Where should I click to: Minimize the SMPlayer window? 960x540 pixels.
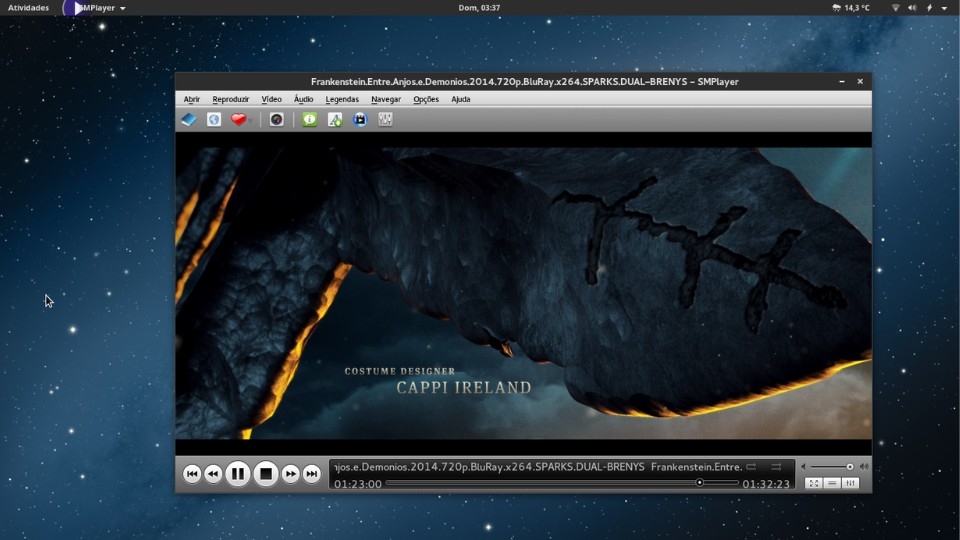[842, 81]
